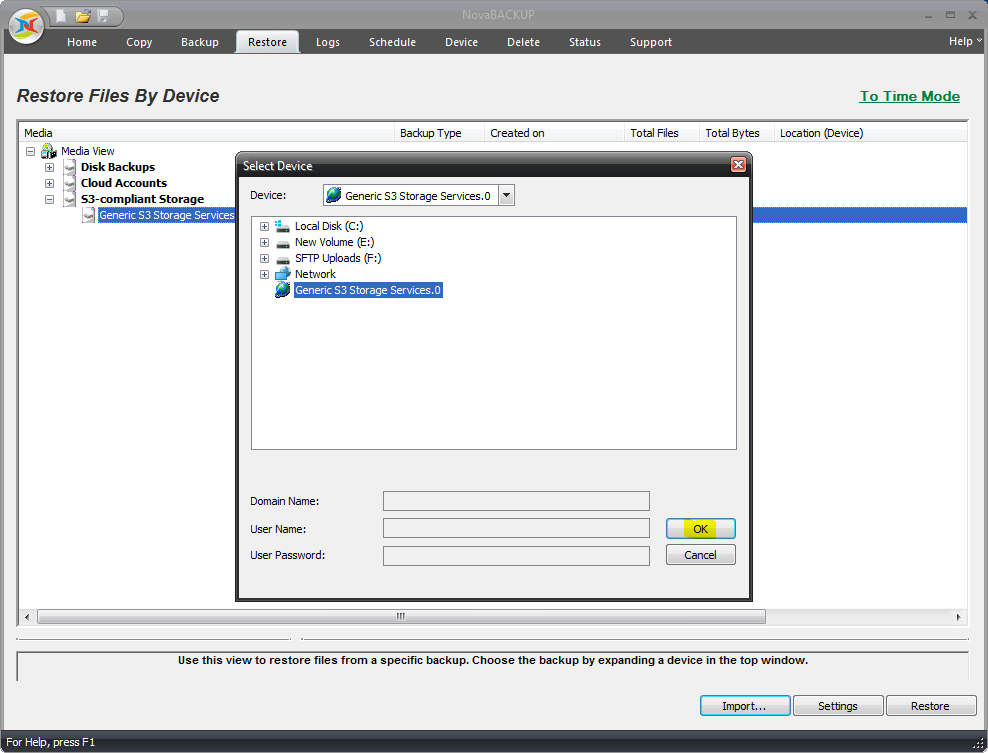This screenshot has height=753, width=988.
Task: Click OK in Select Device dialog
Action: 701,529
